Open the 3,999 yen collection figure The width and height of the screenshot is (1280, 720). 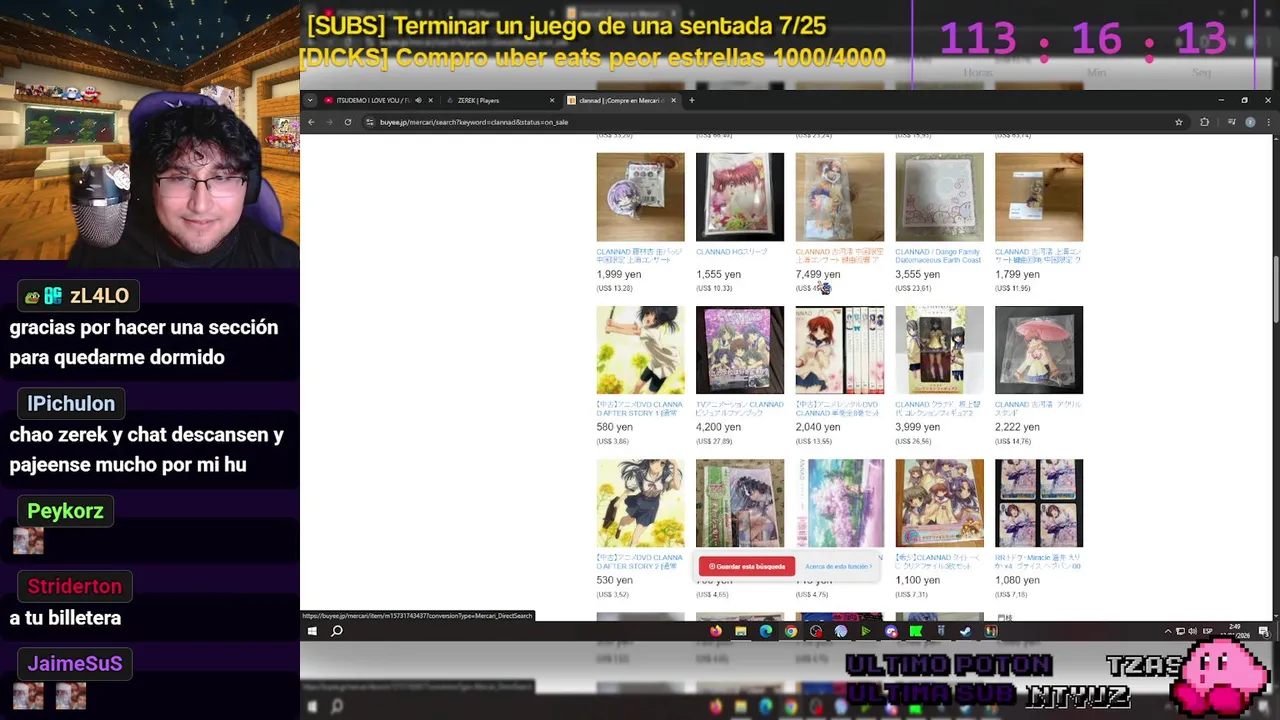pos(939,350)
